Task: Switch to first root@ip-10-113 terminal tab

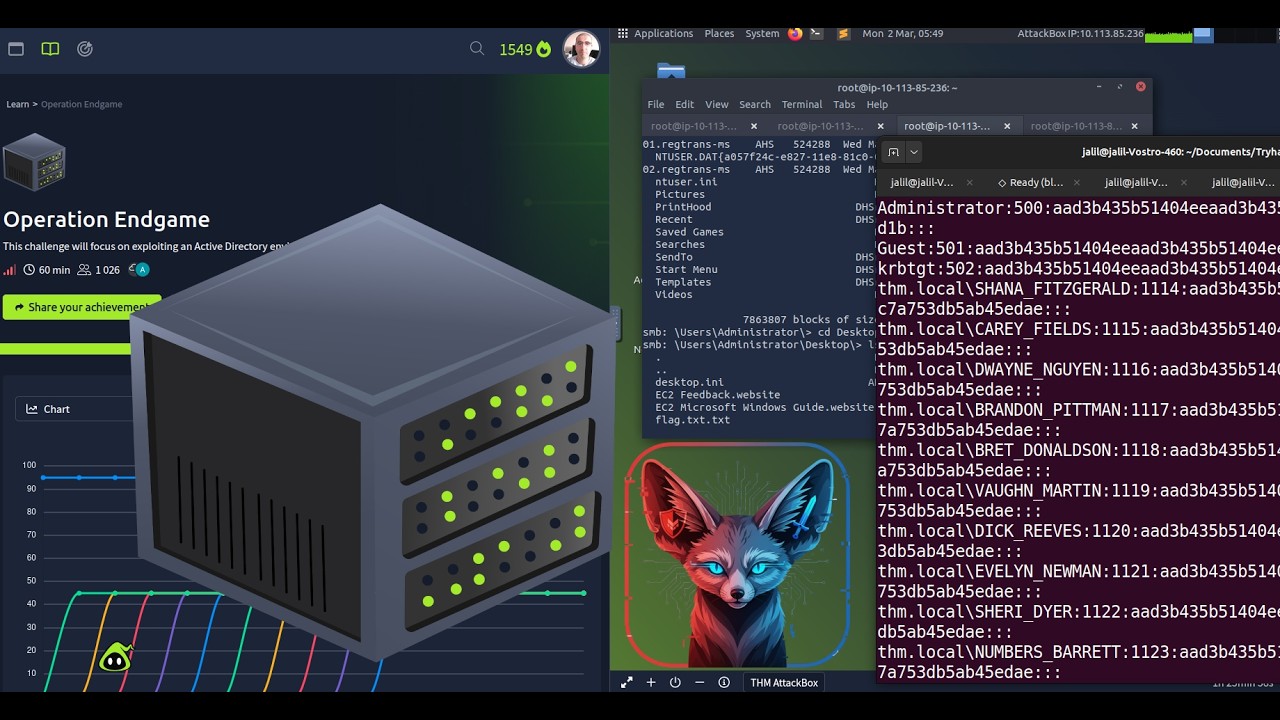Action: pyautogui.click(x=693, y=126)
